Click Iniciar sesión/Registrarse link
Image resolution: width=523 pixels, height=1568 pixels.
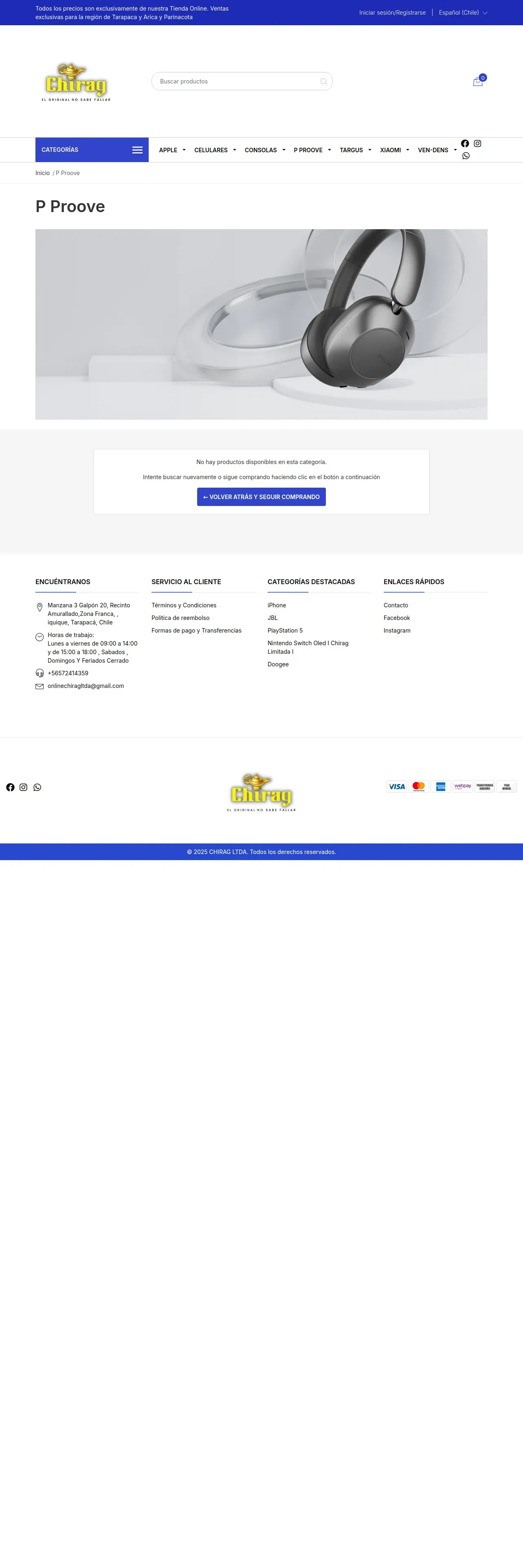392,13
